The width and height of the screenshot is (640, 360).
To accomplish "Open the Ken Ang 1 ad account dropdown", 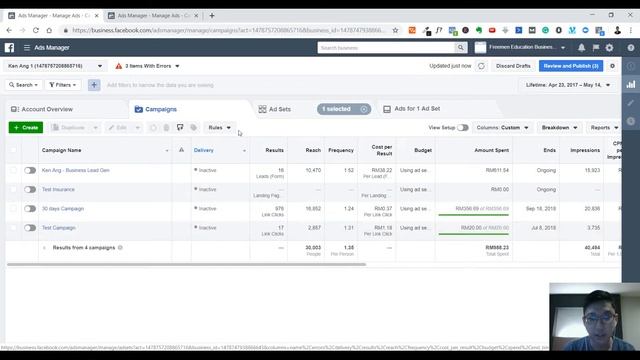I will coord(55,66).
